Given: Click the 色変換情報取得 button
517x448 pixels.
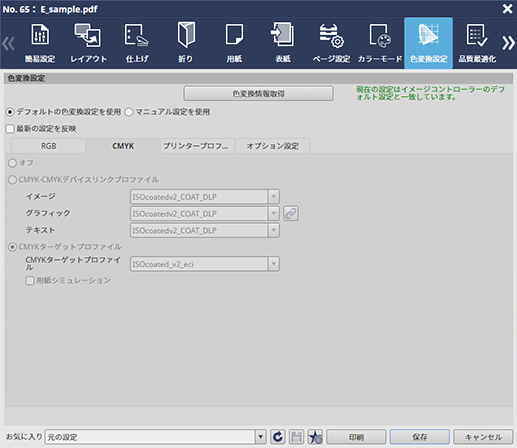Looking at the screenshot, I should pyautogui.click(x=258, y=94).
